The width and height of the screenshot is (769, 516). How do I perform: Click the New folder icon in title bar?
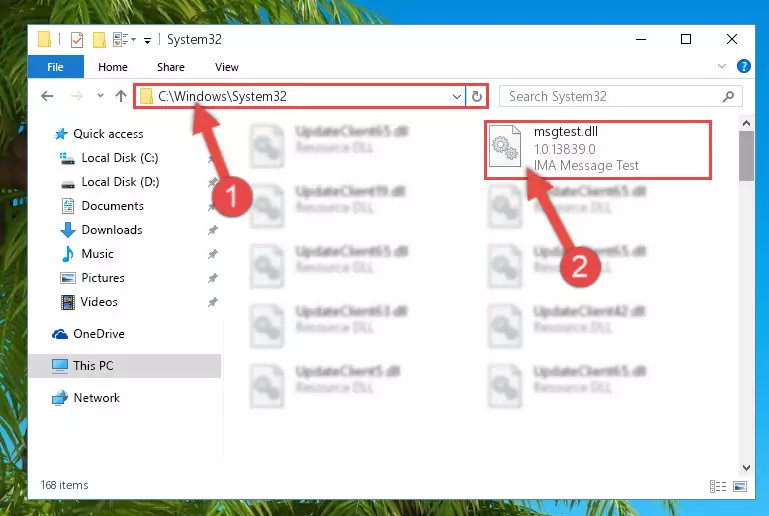(99, 39)
